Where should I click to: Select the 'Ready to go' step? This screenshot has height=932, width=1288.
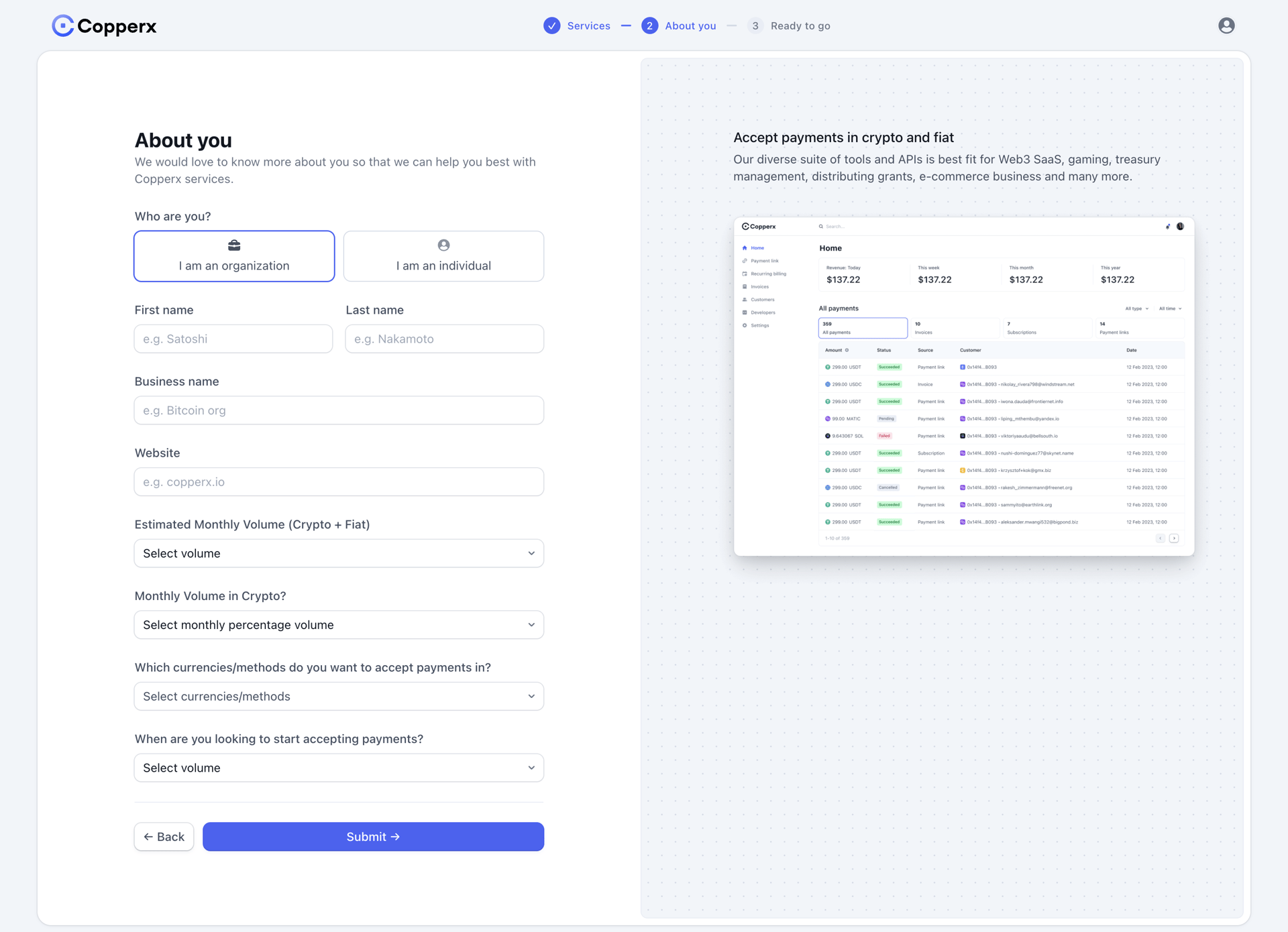(x=801, y=25)
